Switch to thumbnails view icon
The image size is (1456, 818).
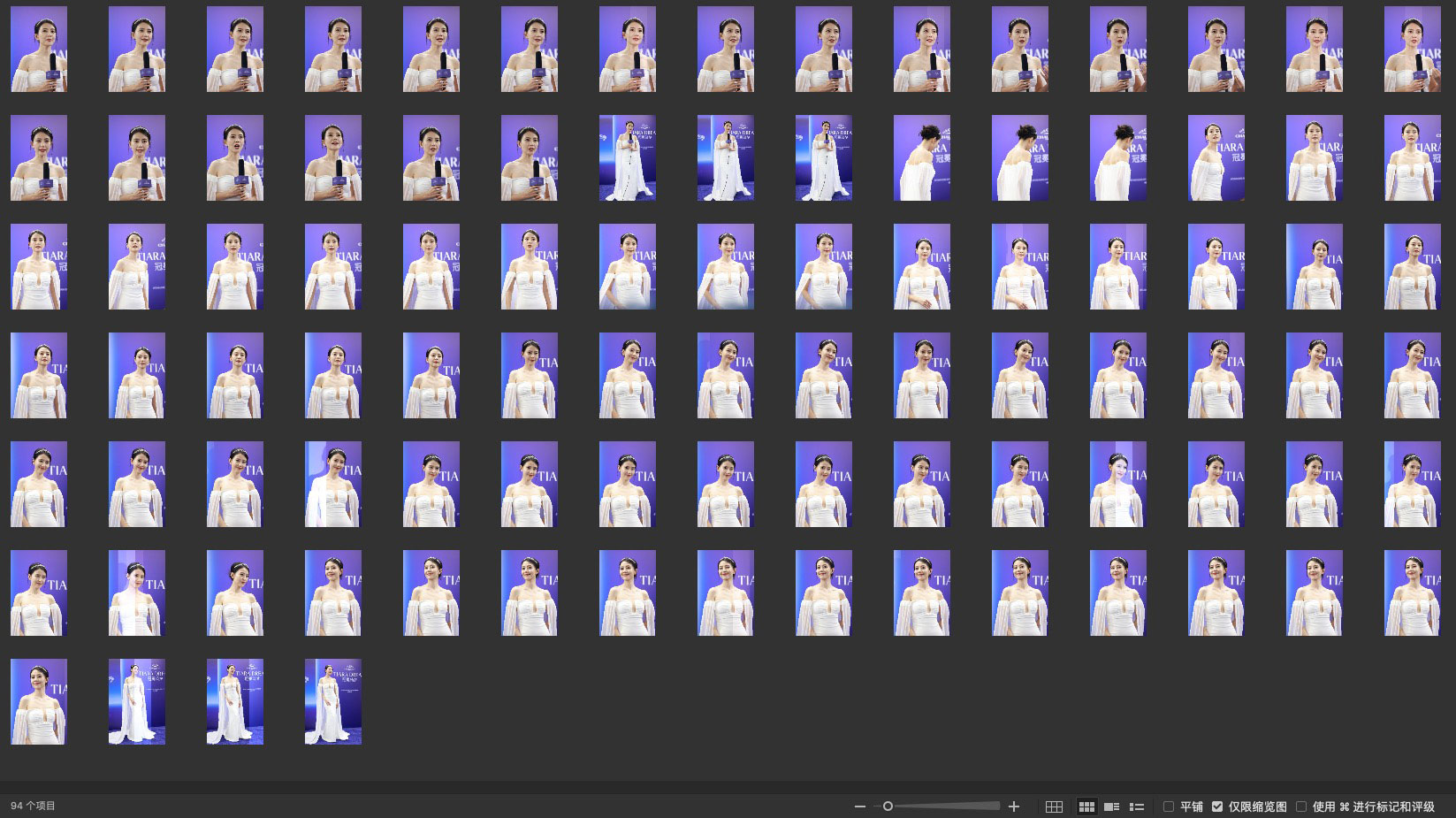(x=1086, y=807)
